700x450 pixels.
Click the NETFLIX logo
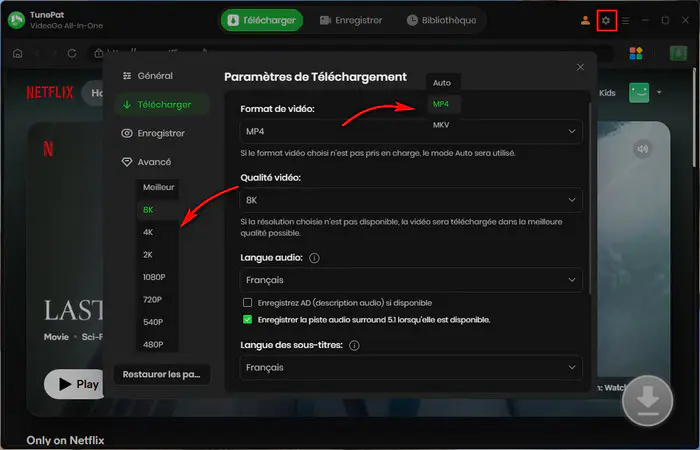50,92
